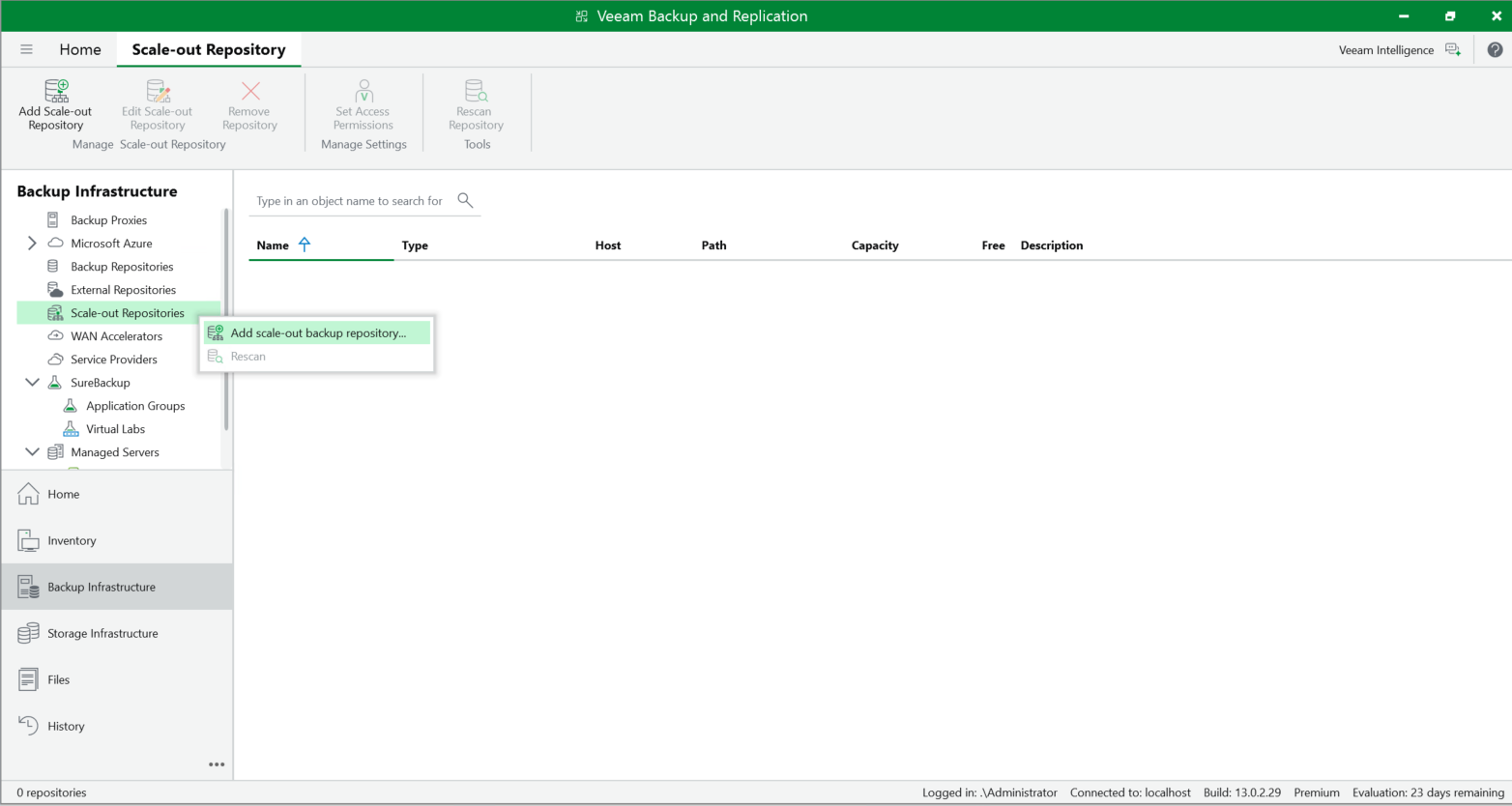Select WAN Accelerators in the tree
The height and width of the screenshot is (806, 1512).
click(116, 336)
